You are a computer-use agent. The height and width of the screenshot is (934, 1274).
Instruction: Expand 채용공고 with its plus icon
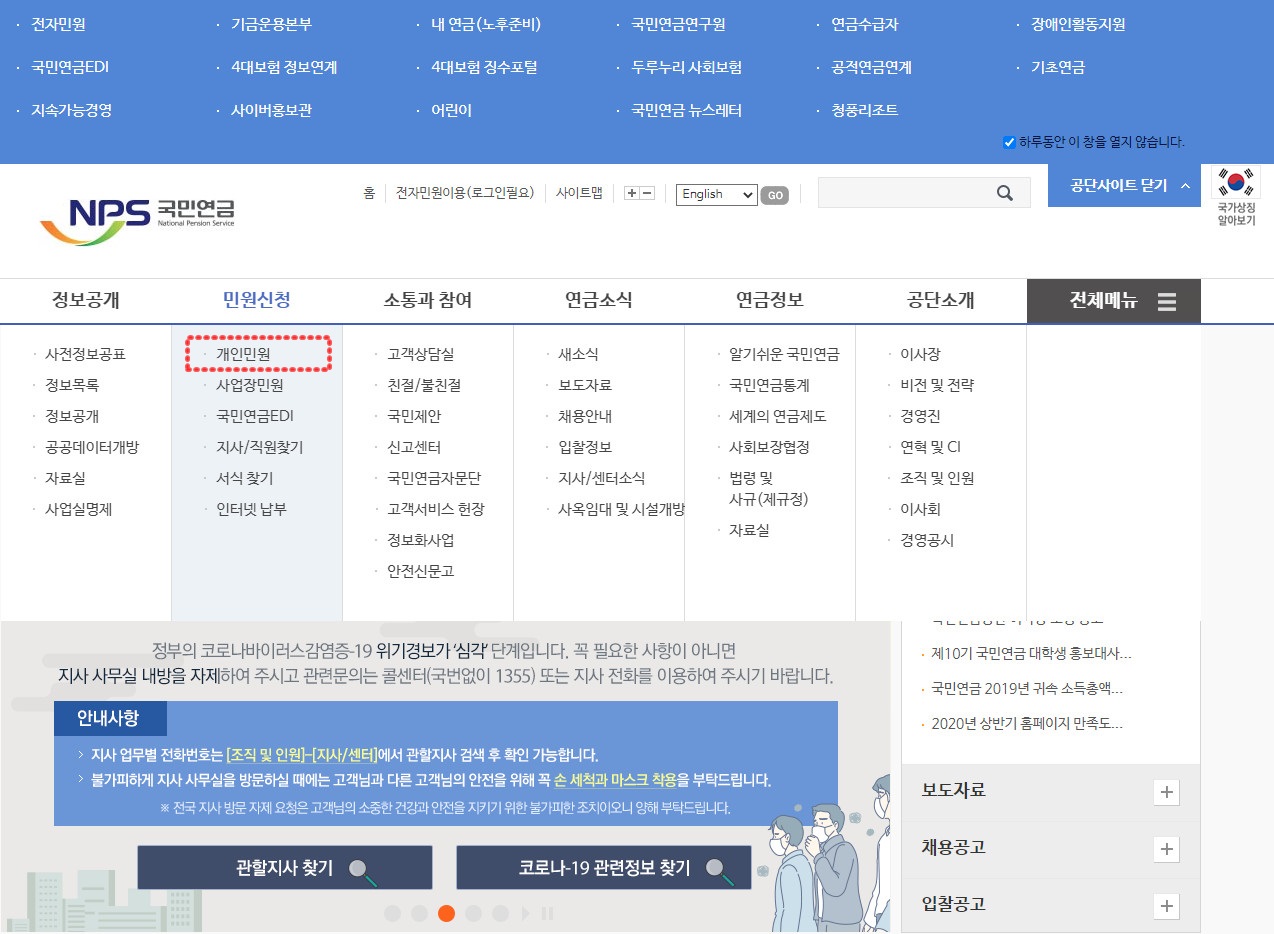(1166, 850)
